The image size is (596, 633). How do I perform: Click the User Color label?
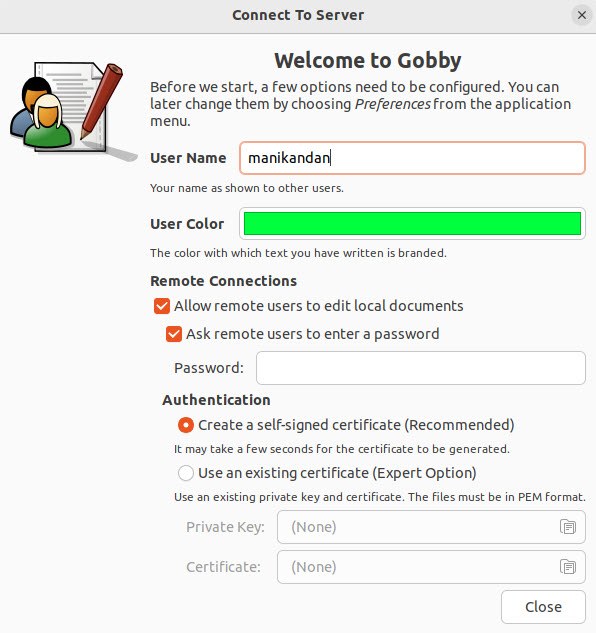187,224
